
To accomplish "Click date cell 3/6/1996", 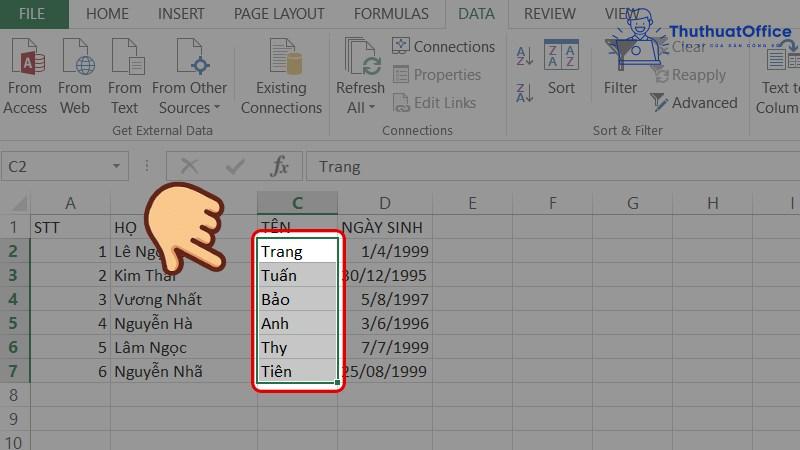I will [x=385, y=323].
